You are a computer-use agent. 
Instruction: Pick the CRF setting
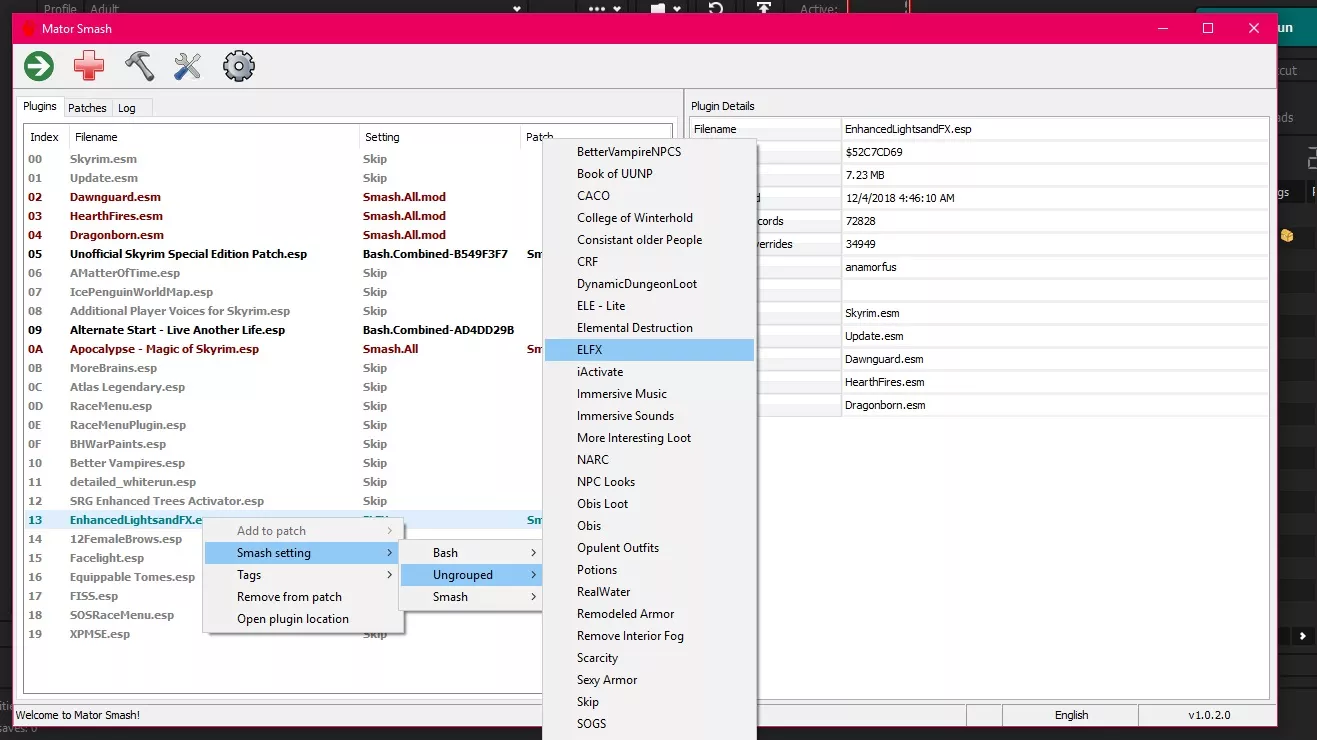click(649, 262)
